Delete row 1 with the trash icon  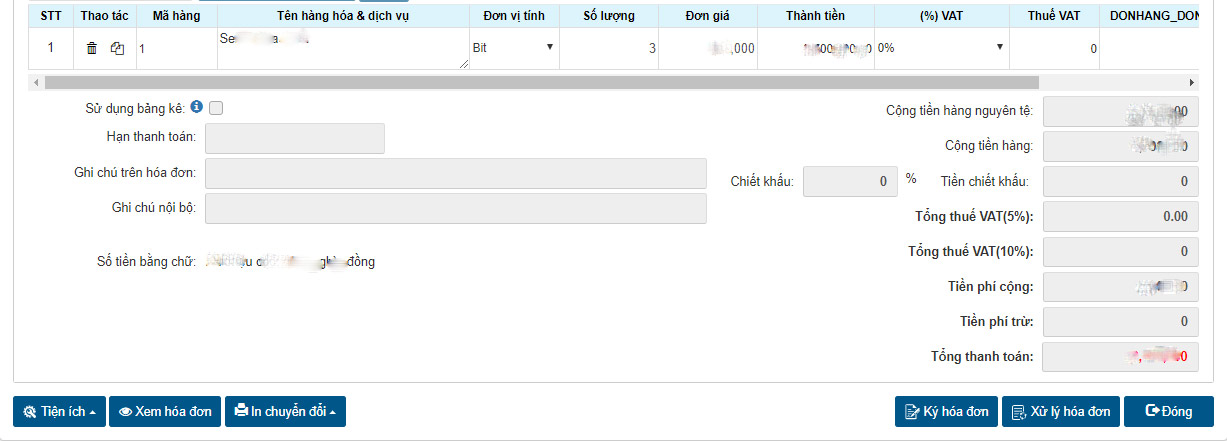pyautogui.click(x=92, y=48)
